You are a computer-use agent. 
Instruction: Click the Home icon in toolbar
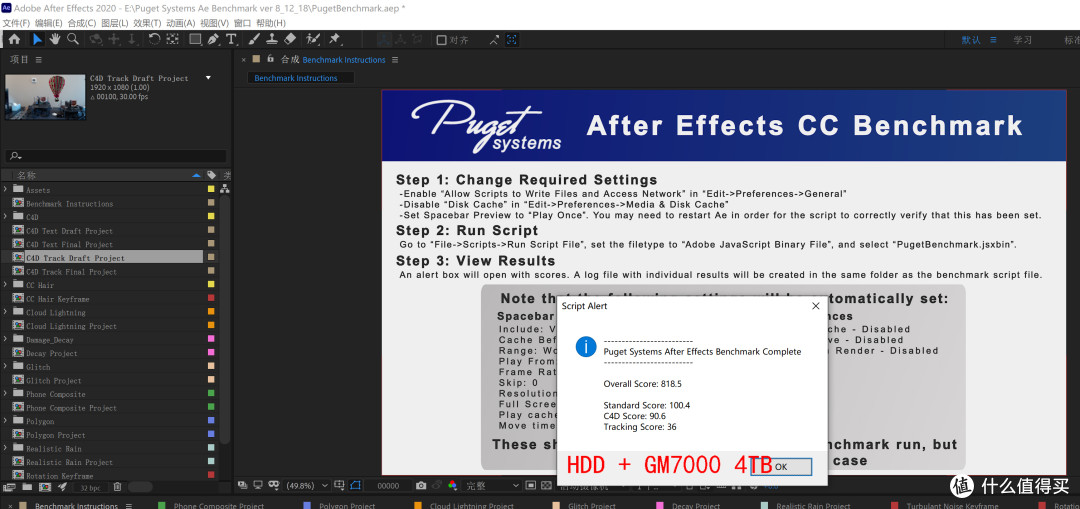click(x=14, y=39)
